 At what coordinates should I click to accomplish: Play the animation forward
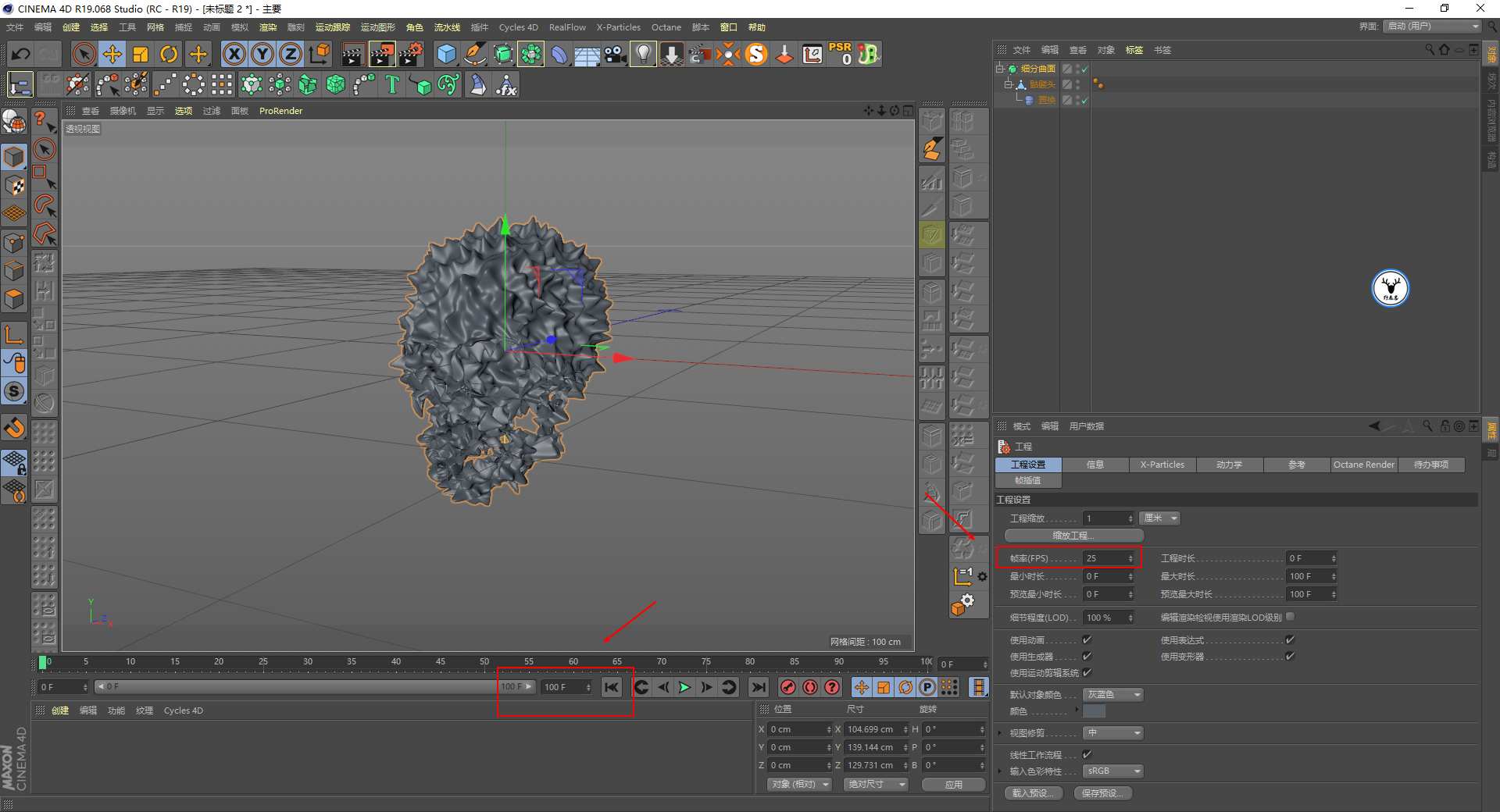(684, 687)
